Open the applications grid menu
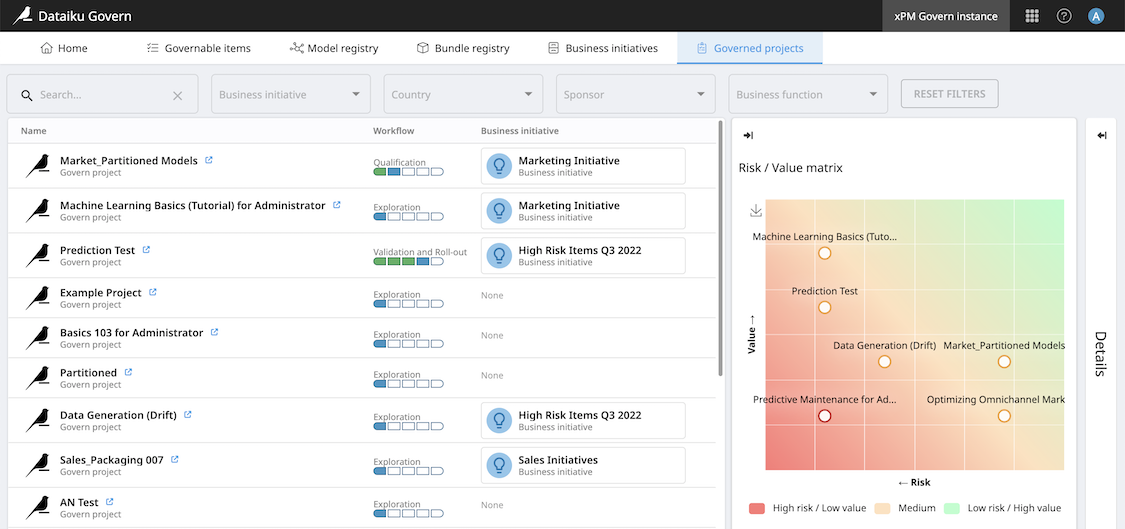1125x529 pixels. [x=1032, y=16]
